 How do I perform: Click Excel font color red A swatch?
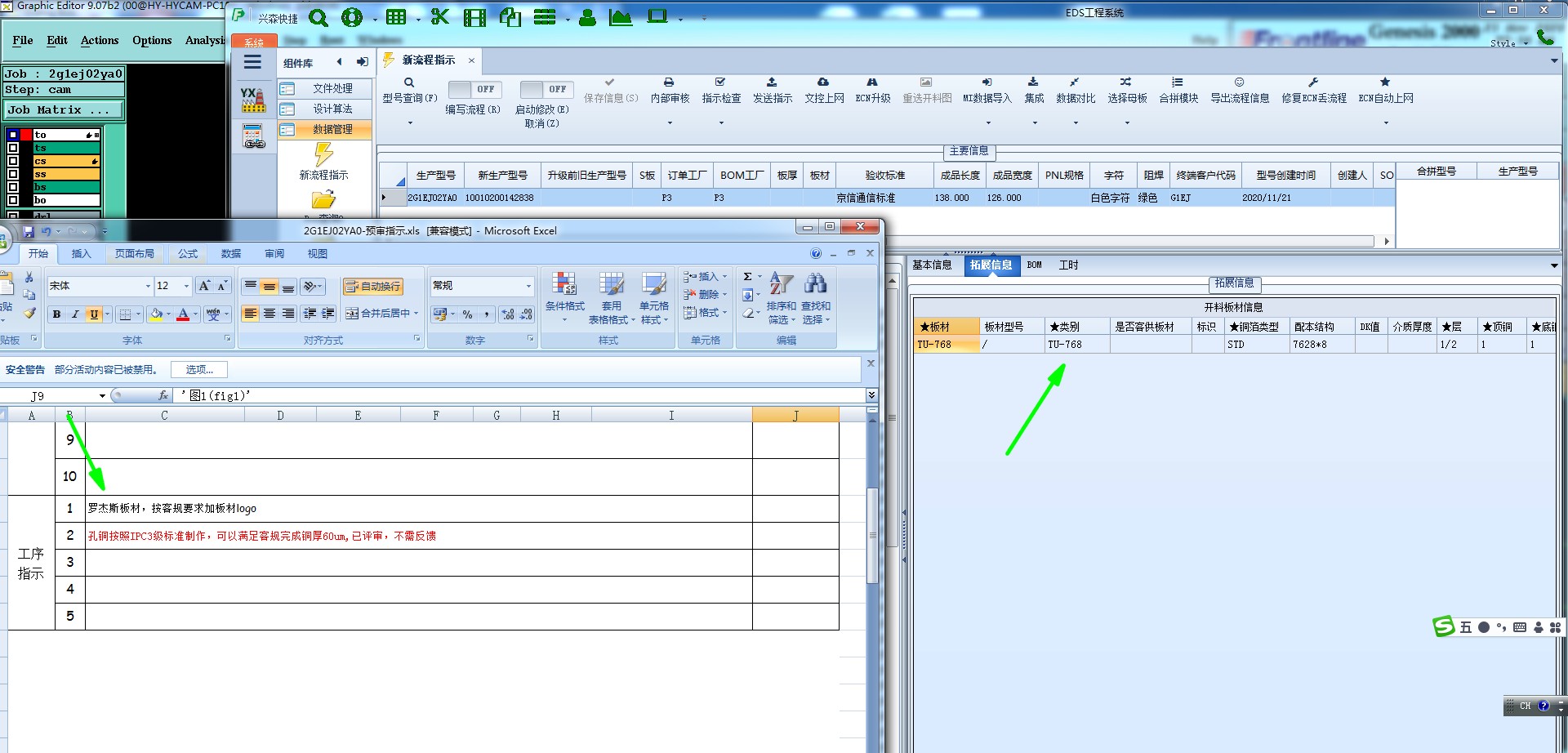[183, 314]
